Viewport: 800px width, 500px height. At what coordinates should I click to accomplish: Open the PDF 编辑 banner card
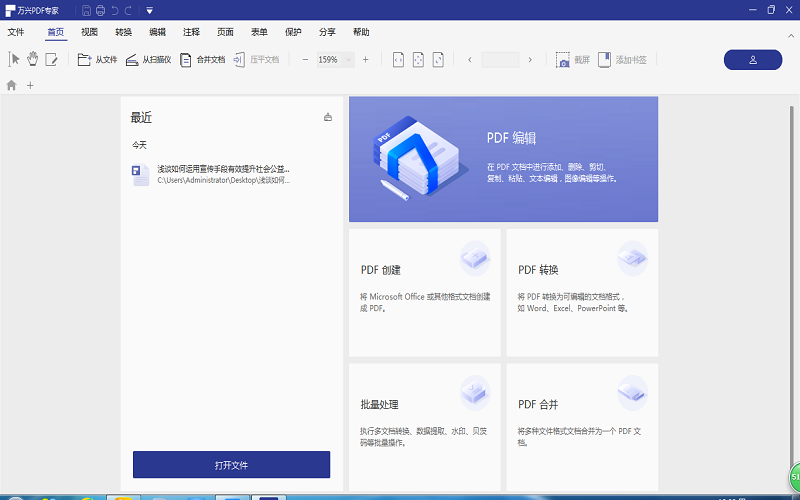[503, 159]
